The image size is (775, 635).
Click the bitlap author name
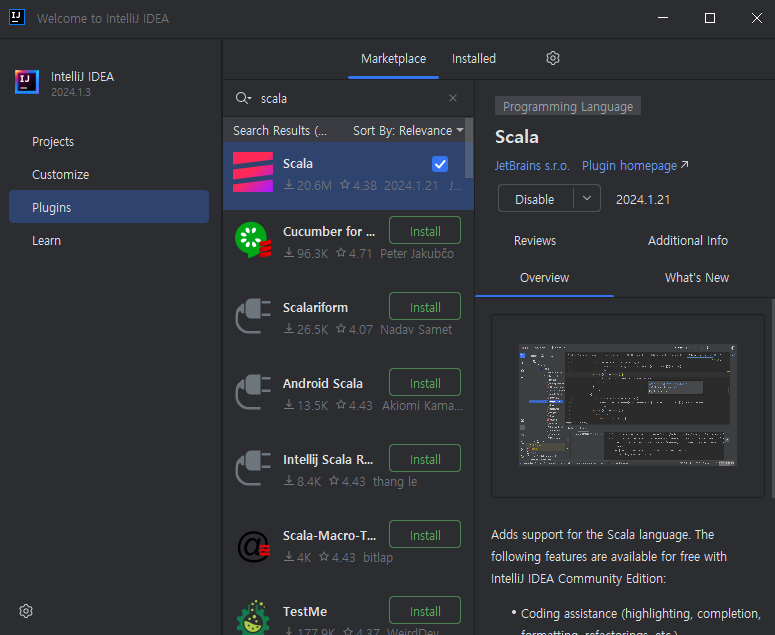pos(378,557)
